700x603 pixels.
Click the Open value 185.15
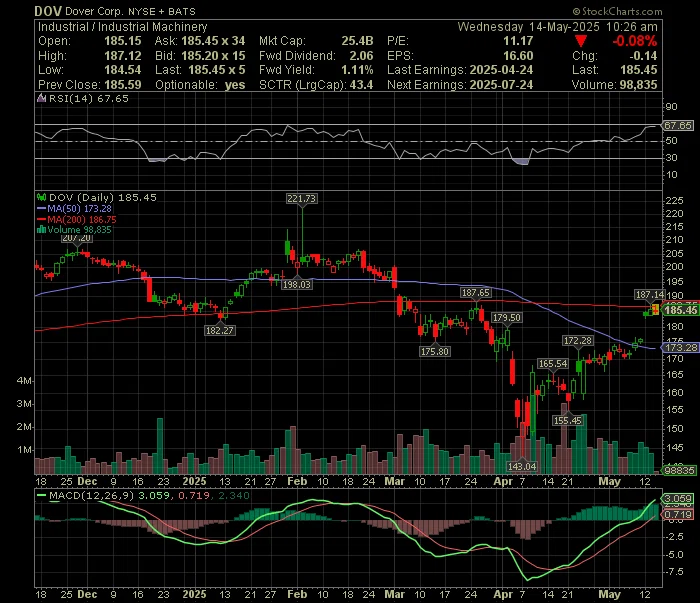pos(123,41)
